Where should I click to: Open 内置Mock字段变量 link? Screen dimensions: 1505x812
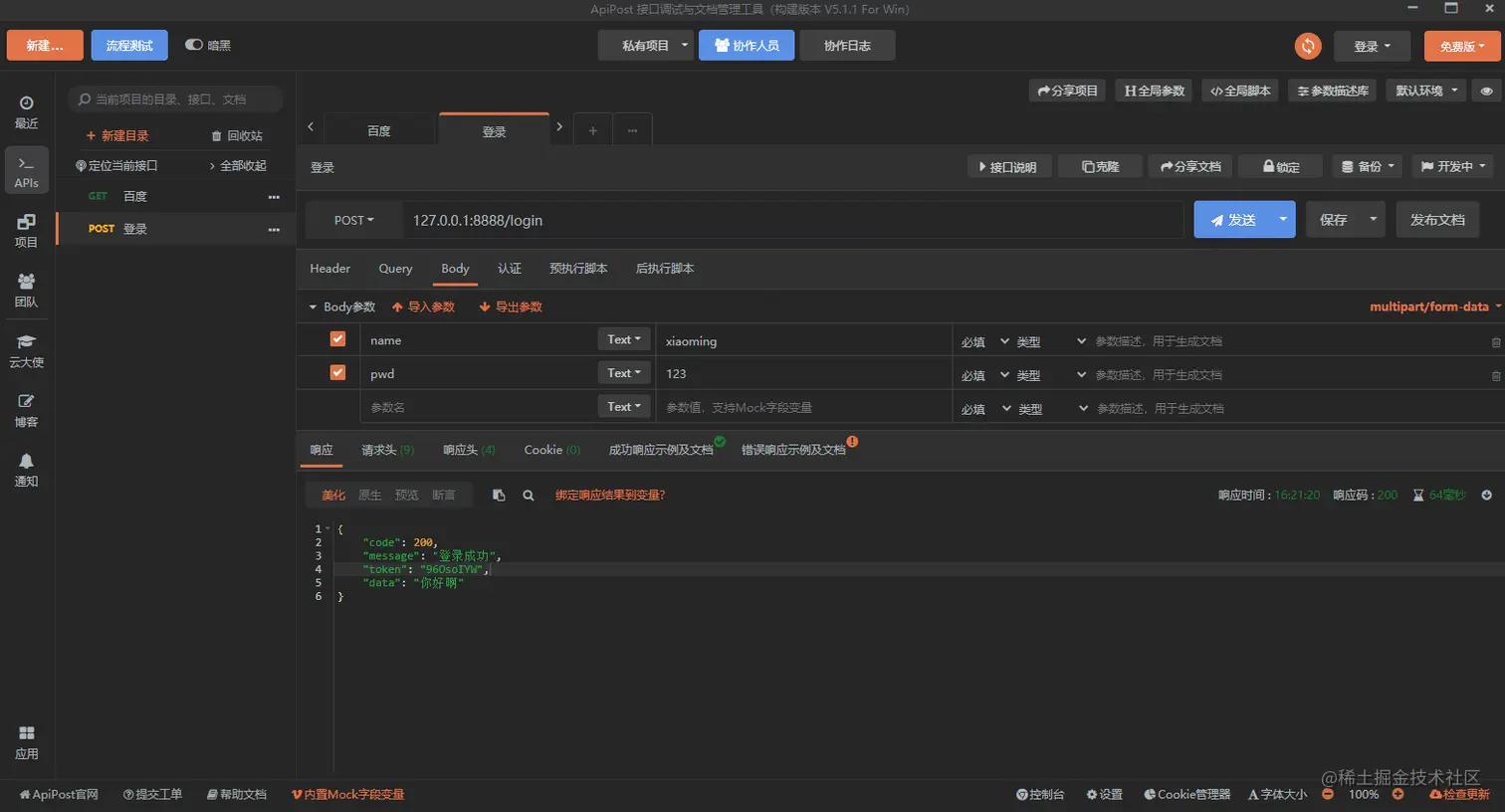[x=347, y=794]
